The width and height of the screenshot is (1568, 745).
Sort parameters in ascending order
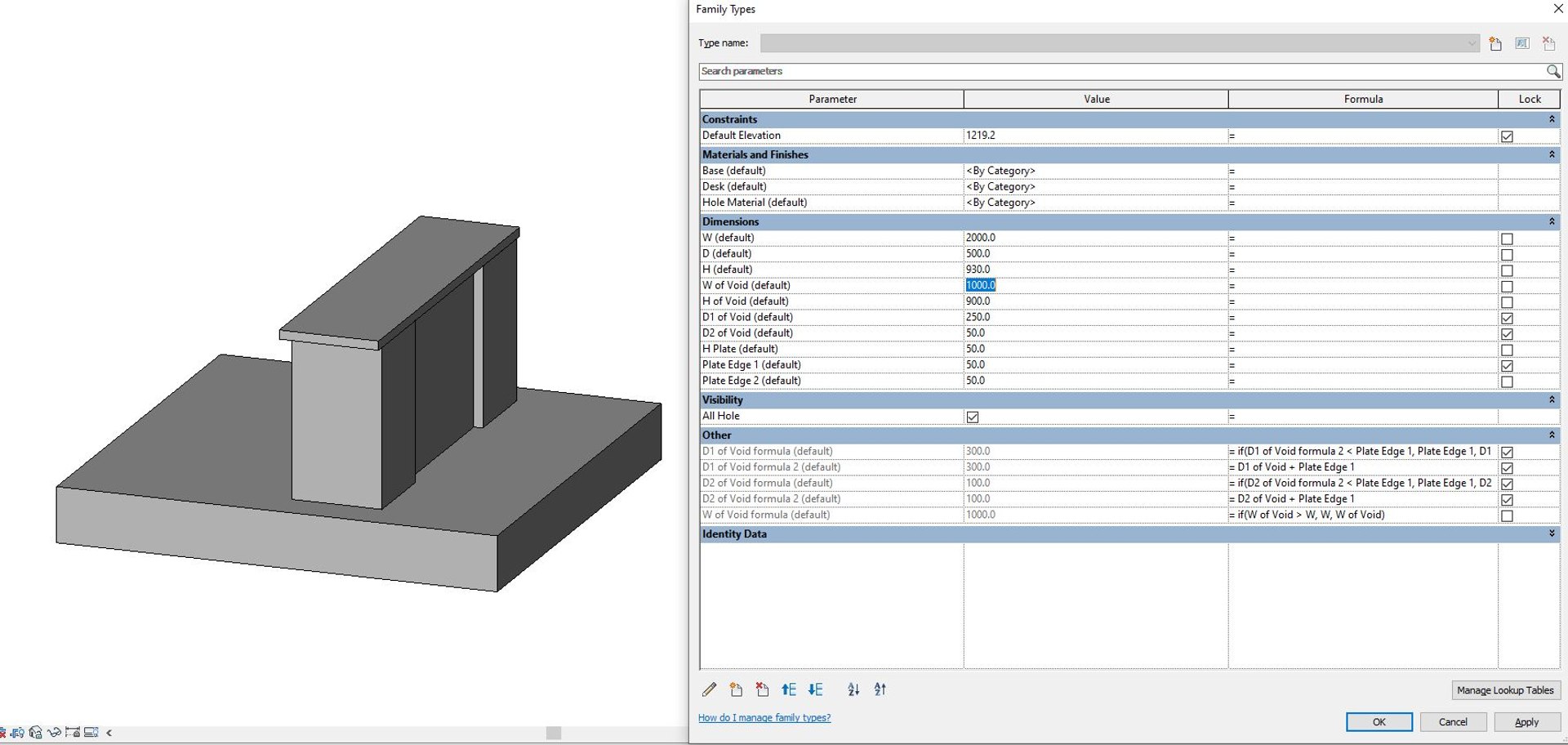[853, 689]
